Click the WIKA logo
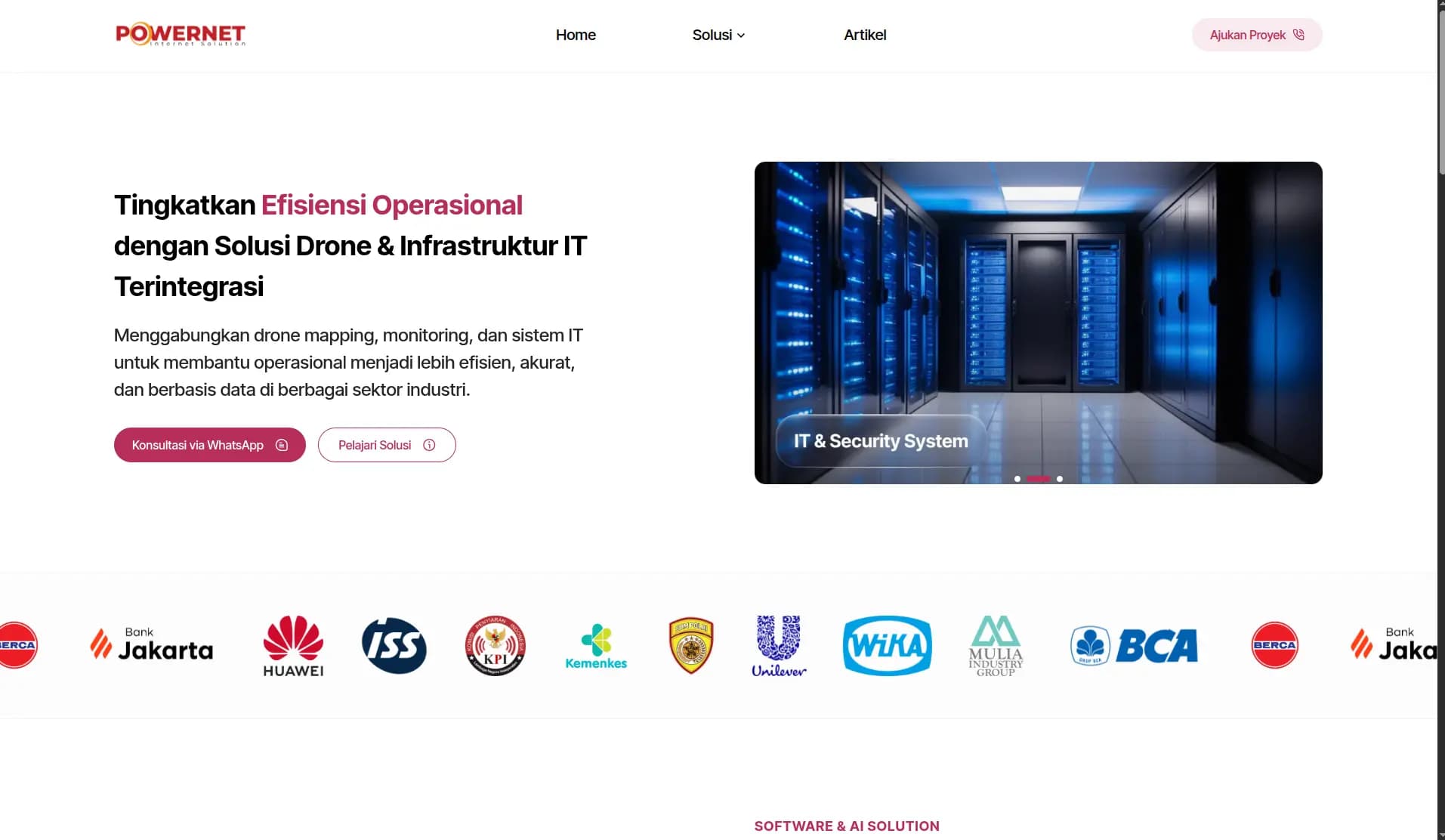1445x840 pixels. point(888,646)
